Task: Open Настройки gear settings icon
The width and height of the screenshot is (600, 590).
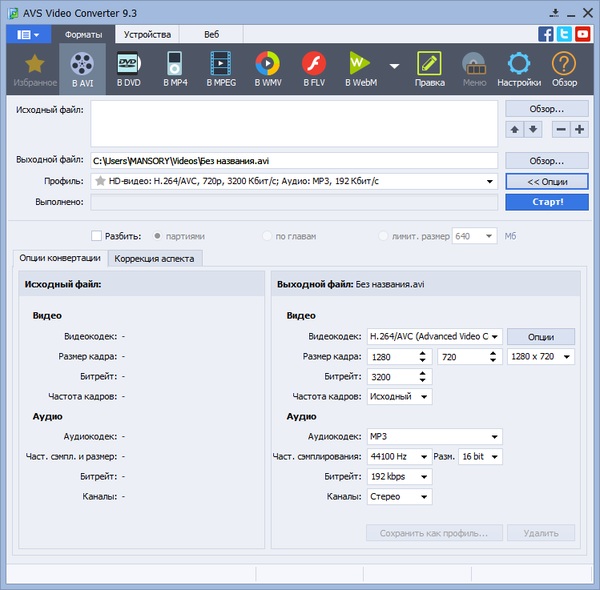Action: coord(518,68)
